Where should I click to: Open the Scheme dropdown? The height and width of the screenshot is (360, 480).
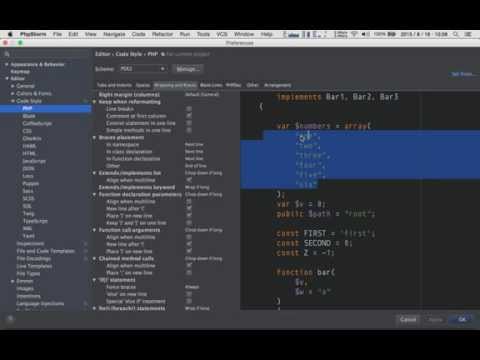142,69
